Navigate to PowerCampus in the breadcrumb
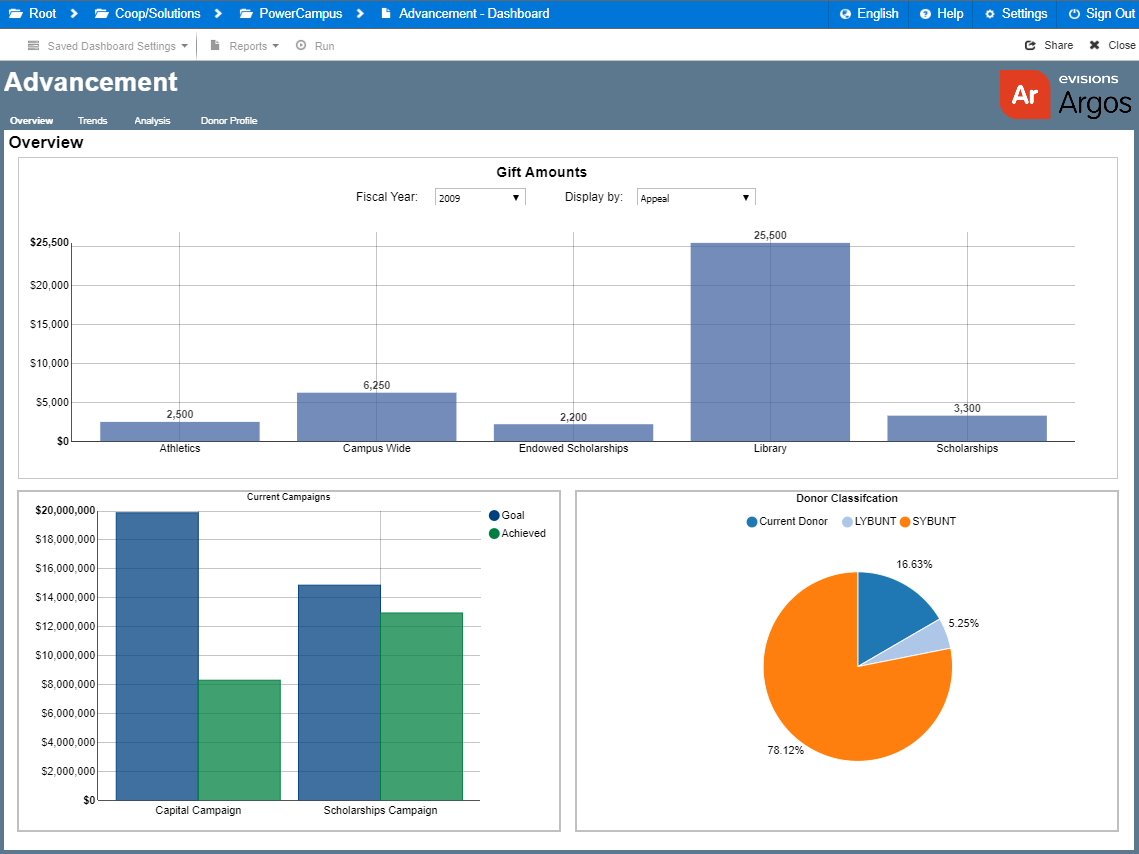 pyautogui.click(x=300, y=14)
